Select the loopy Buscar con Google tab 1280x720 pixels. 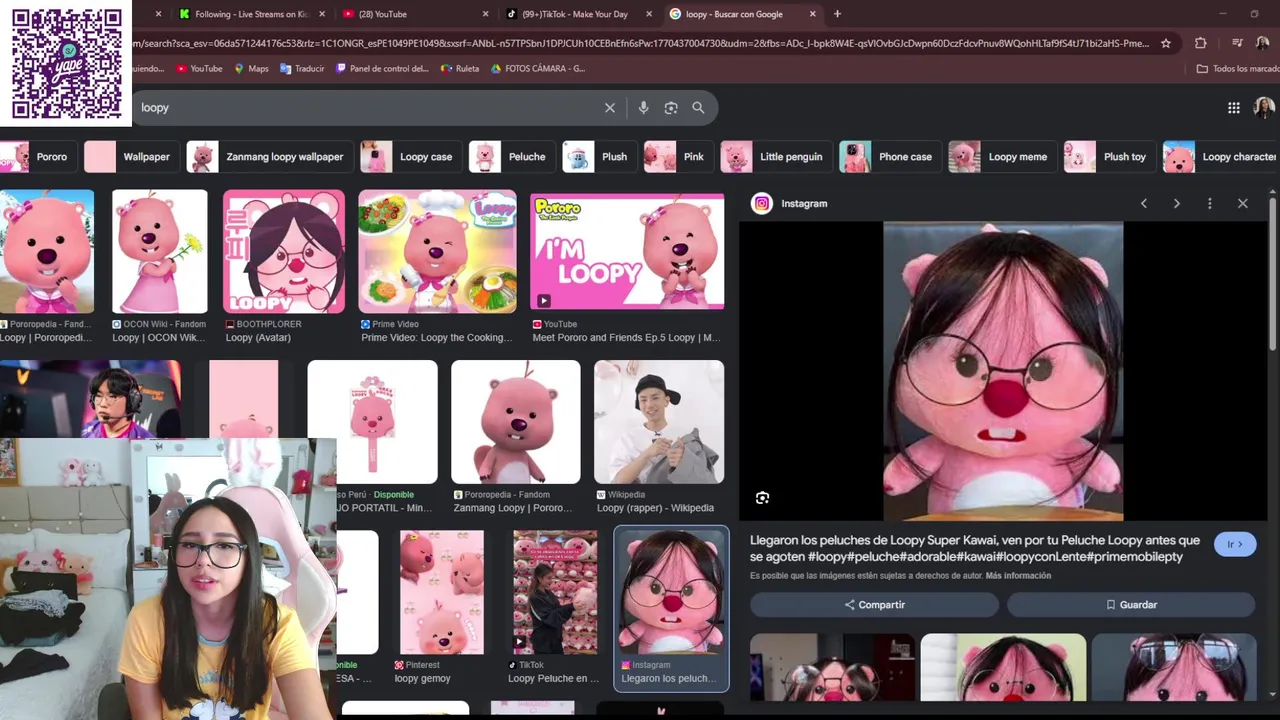tap(741, 14)
